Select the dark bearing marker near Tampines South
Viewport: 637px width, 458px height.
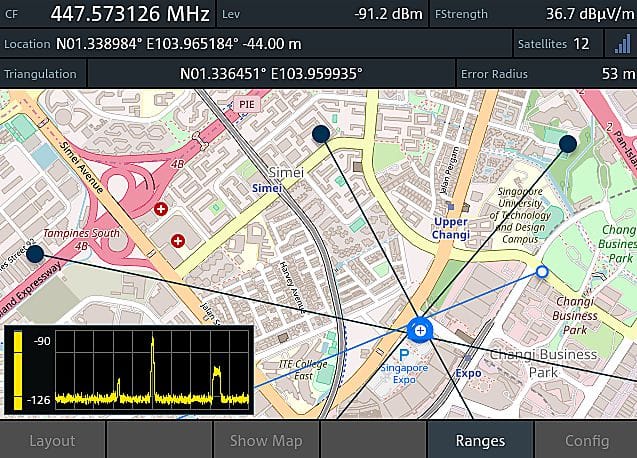click(34, 255)
